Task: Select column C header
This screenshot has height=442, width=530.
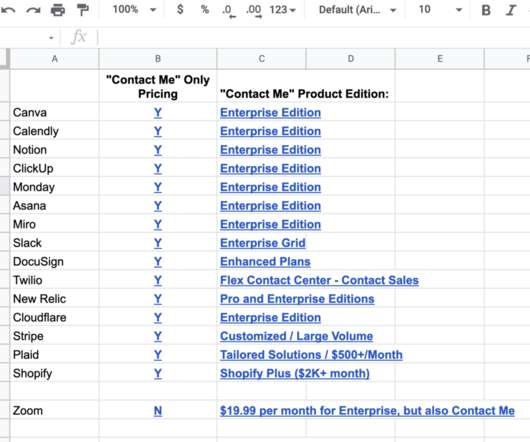Action: tap(261, 59)
